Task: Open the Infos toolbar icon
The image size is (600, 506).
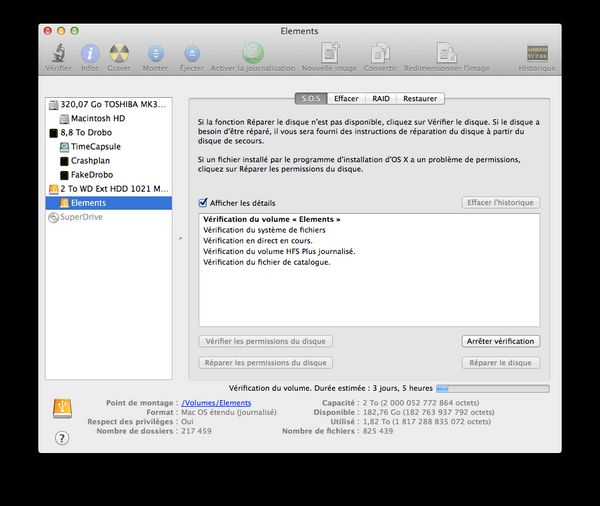Action: coord(90,53)
